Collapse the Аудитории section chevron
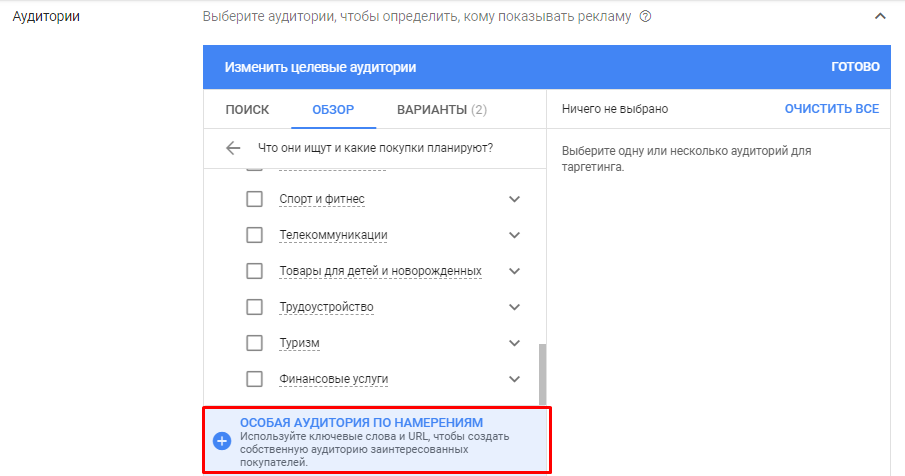This screenshot has height=476, width=905. (880, 17)
